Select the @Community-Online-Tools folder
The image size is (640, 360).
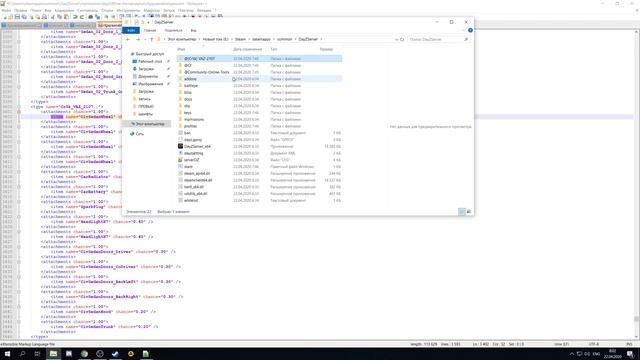260,72
